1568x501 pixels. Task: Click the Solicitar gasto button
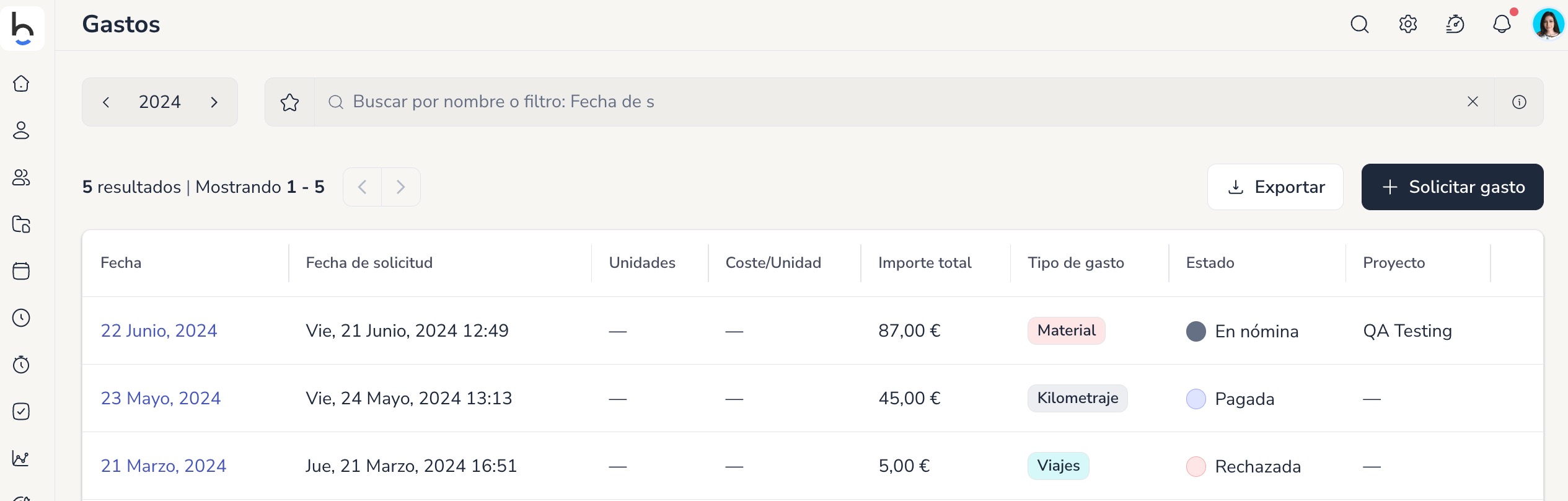[1452, 187]
